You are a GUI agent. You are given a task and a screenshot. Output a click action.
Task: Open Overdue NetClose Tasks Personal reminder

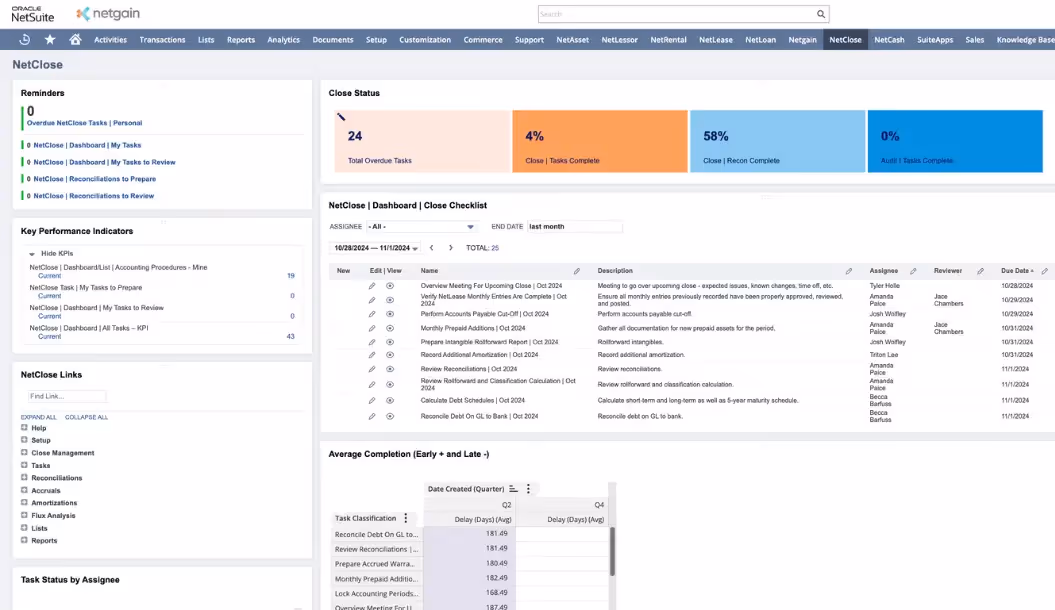(x=84, y=123)
